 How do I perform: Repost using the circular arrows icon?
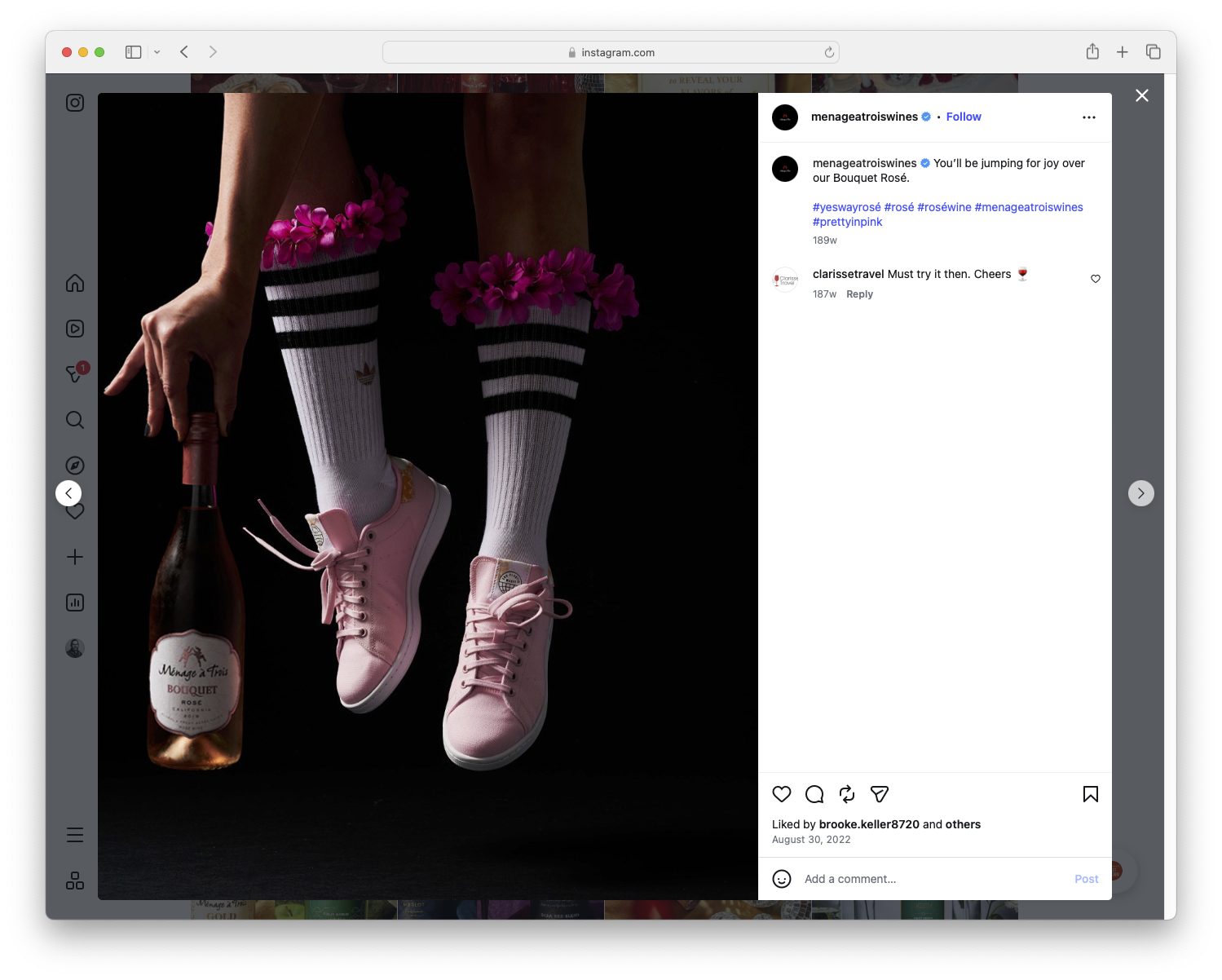[x=846, y=794]
